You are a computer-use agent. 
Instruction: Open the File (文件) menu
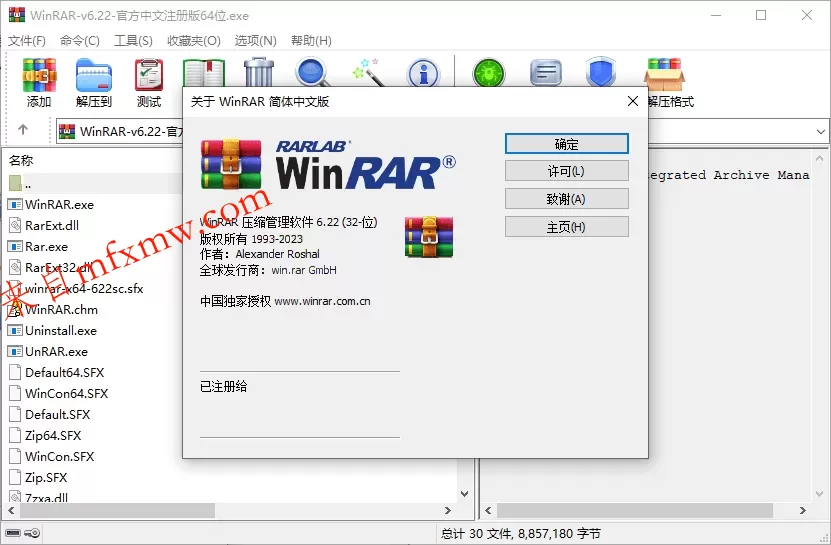[x=26, y=41]
